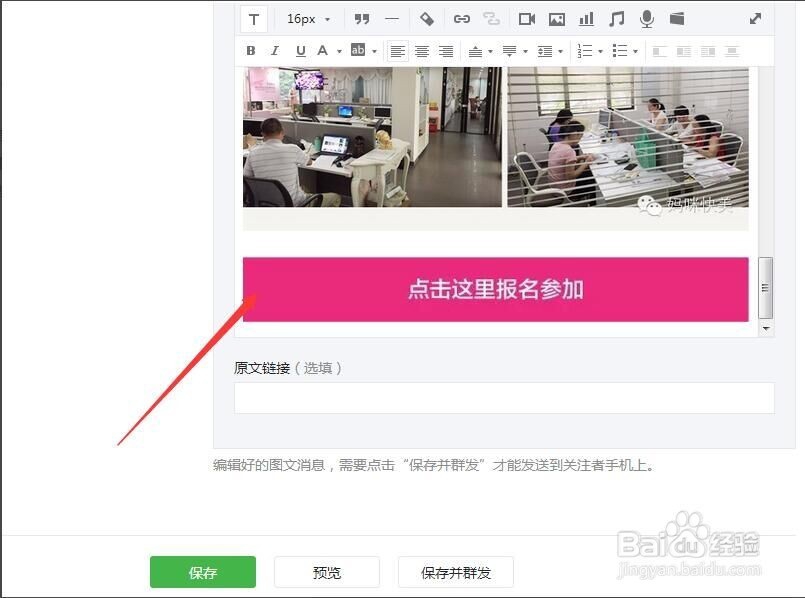The image size is (805, 598).
Task: Click the 预览 preview button
Action: (x=327, y=572)
